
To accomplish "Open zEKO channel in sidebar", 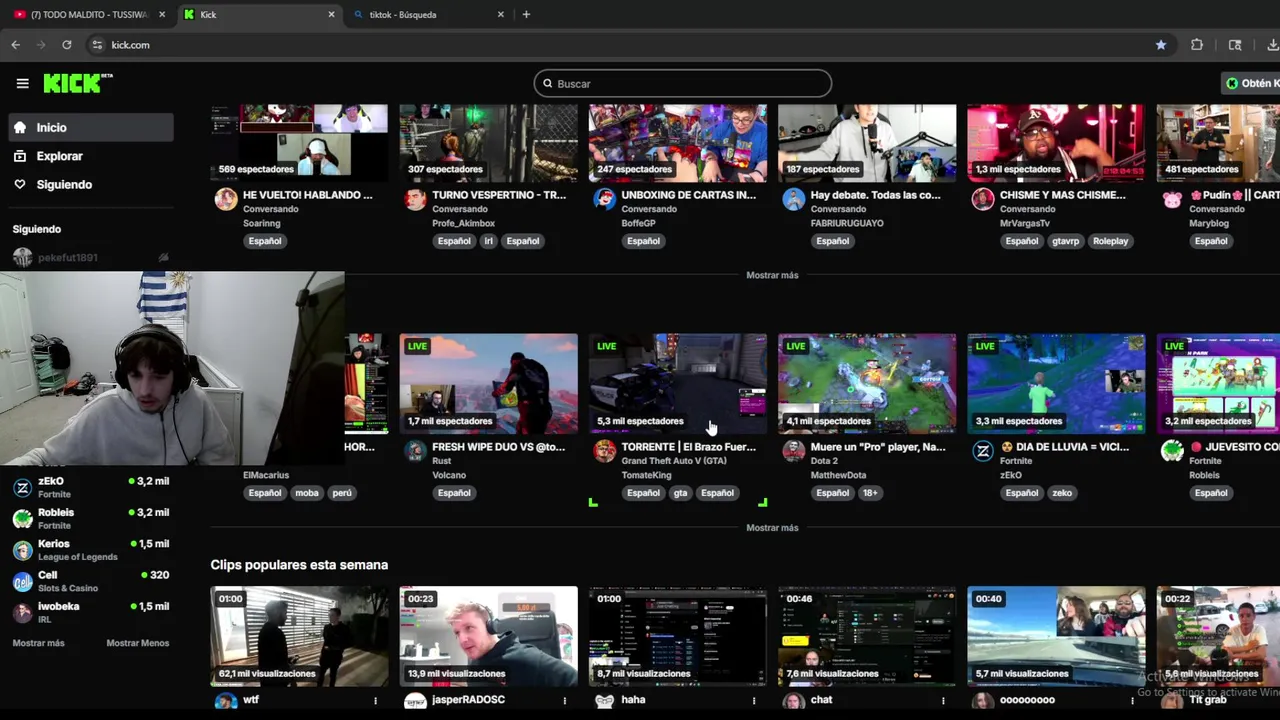I will point(91,487).
